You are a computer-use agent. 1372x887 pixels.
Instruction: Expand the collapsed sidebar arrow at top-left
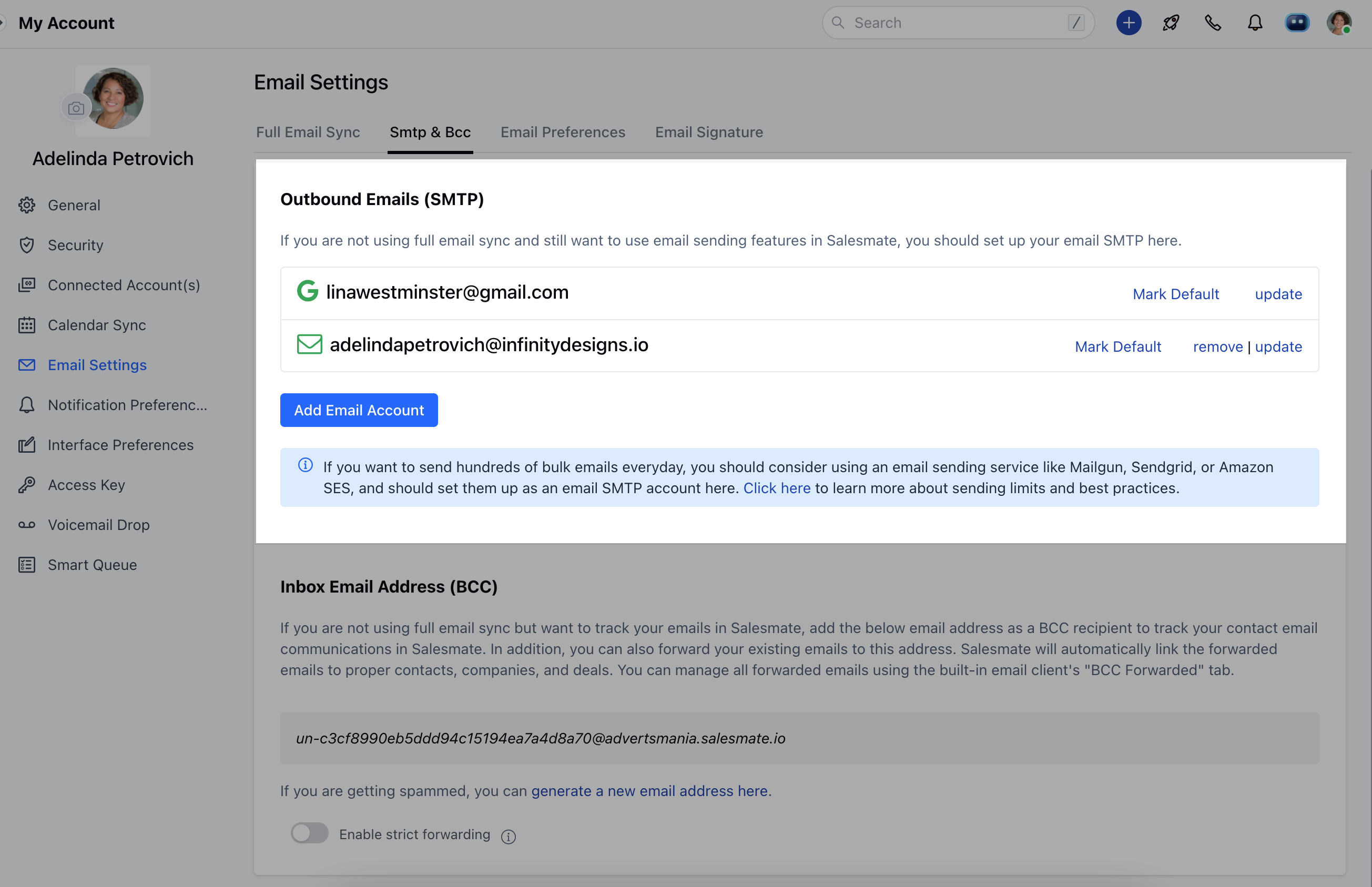point(3,23)
